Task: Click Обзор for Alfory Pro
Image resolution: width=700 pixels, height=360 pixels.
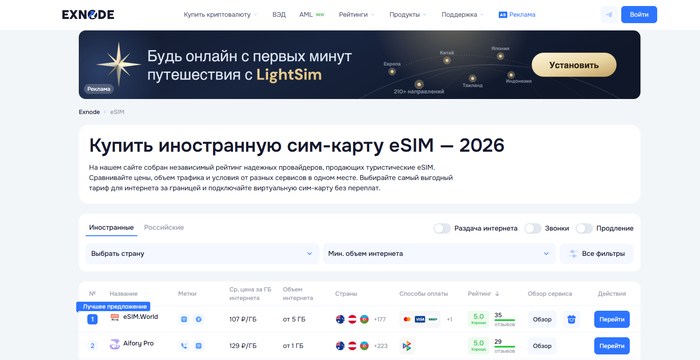Action: tap(542, 346)
